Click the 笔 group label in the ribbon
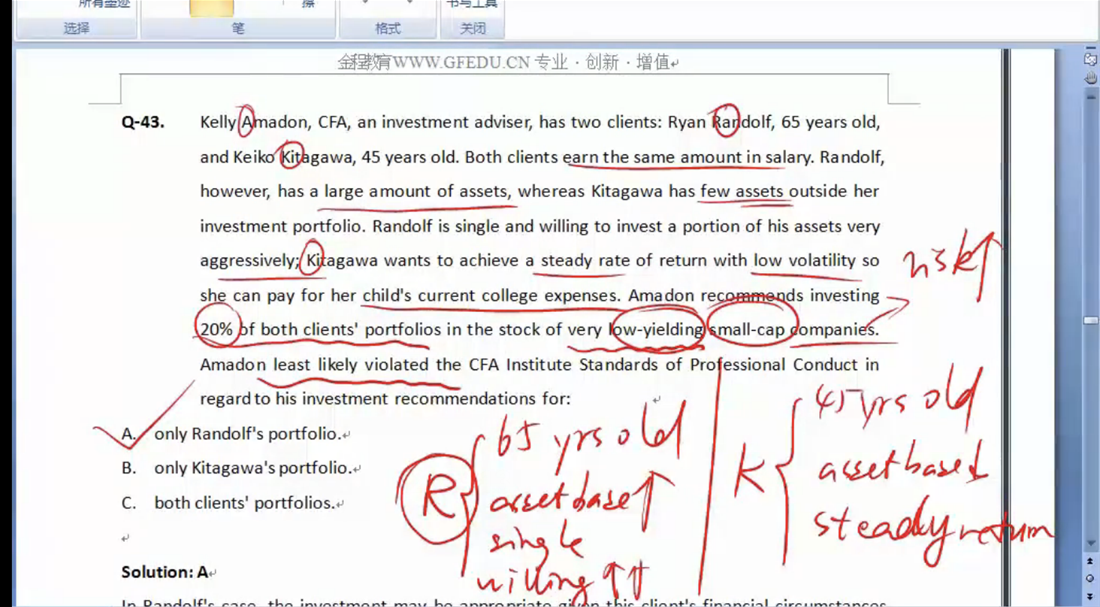 click(238, 28)
